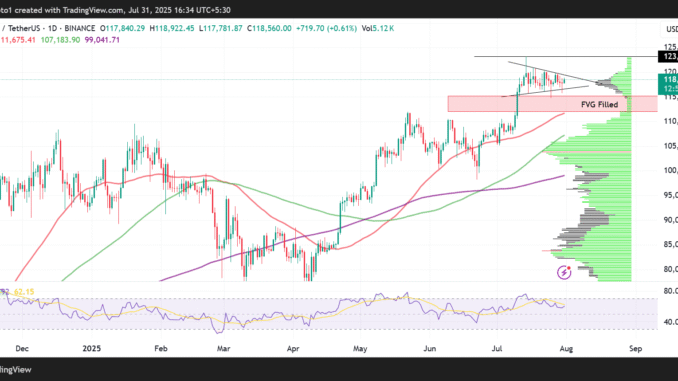Select the FVG Filled text label
Viewport: 678px width, 381px height.
pos(599,104)
